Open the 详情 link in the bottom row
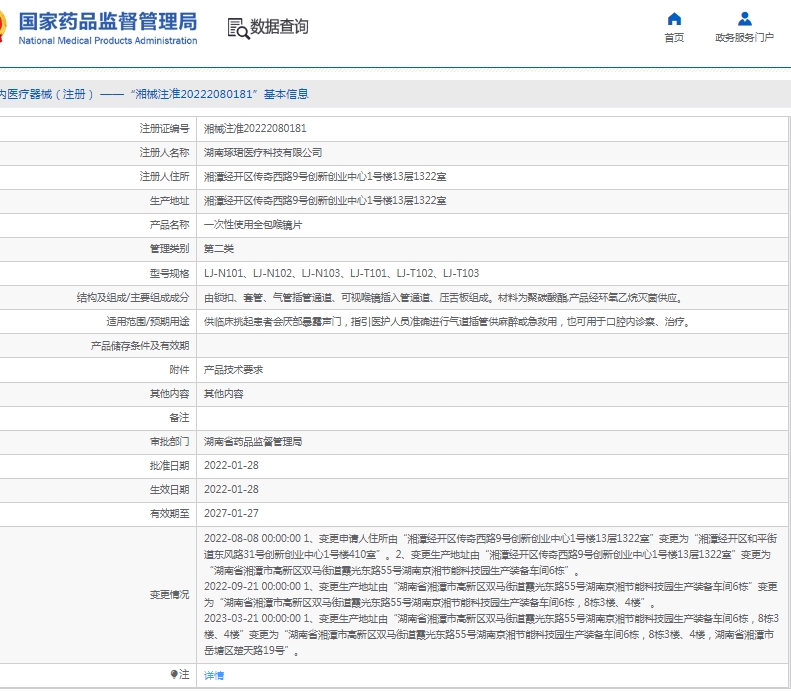 (x=214, y=675)
